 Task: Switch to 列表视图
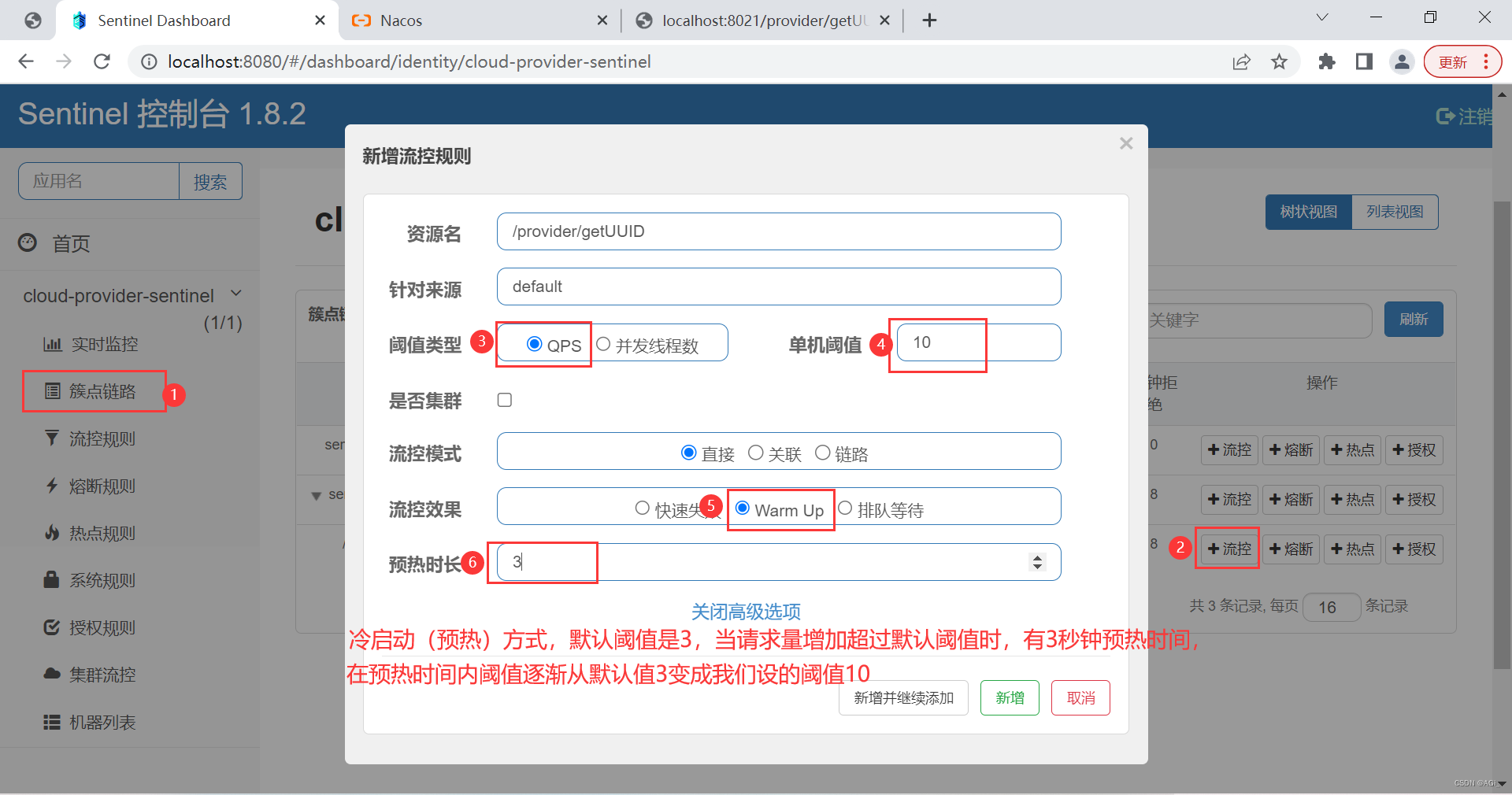click(x=1395, y=212)
